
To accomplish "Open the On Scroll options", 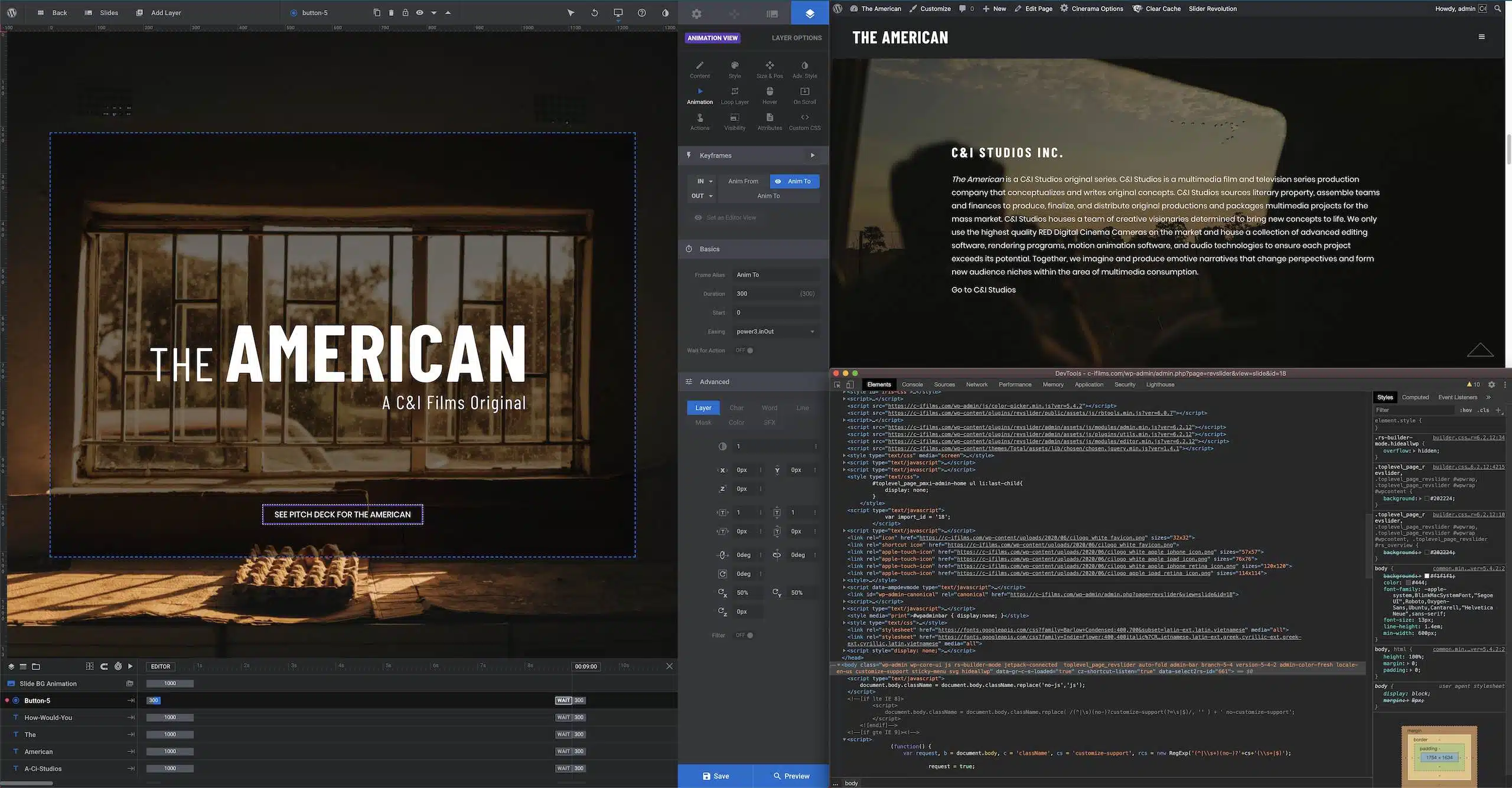I will click(804, 96).
